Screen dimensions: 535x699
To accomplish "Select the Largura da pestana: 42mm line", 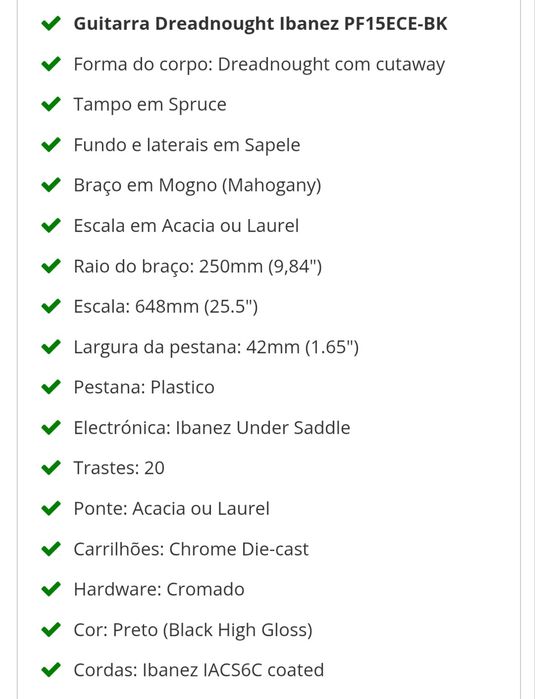I will point(216,347).
